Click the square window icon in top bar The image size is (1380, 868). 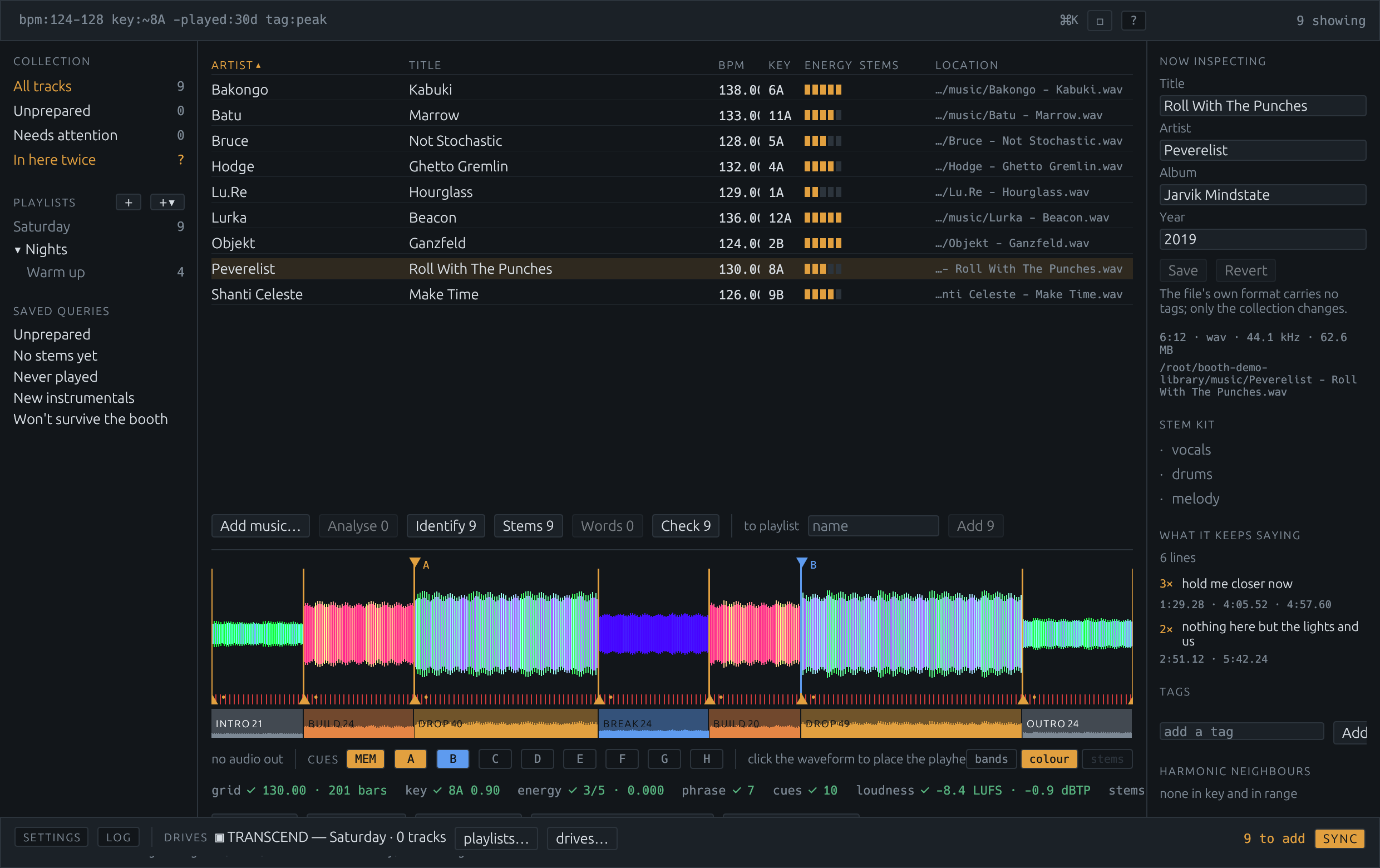[1099, 21]
